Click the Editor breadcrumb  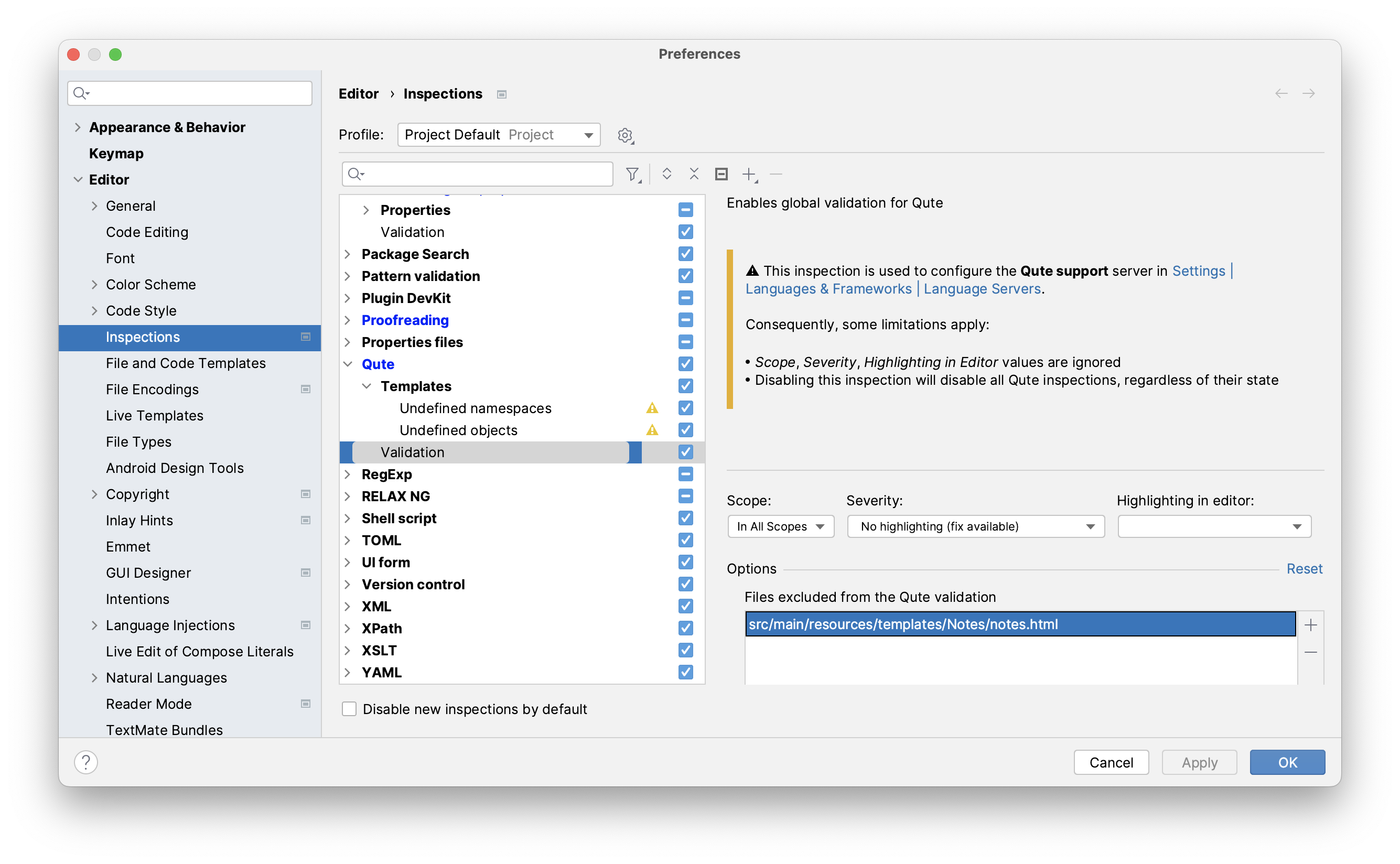(x=358, y=94)
